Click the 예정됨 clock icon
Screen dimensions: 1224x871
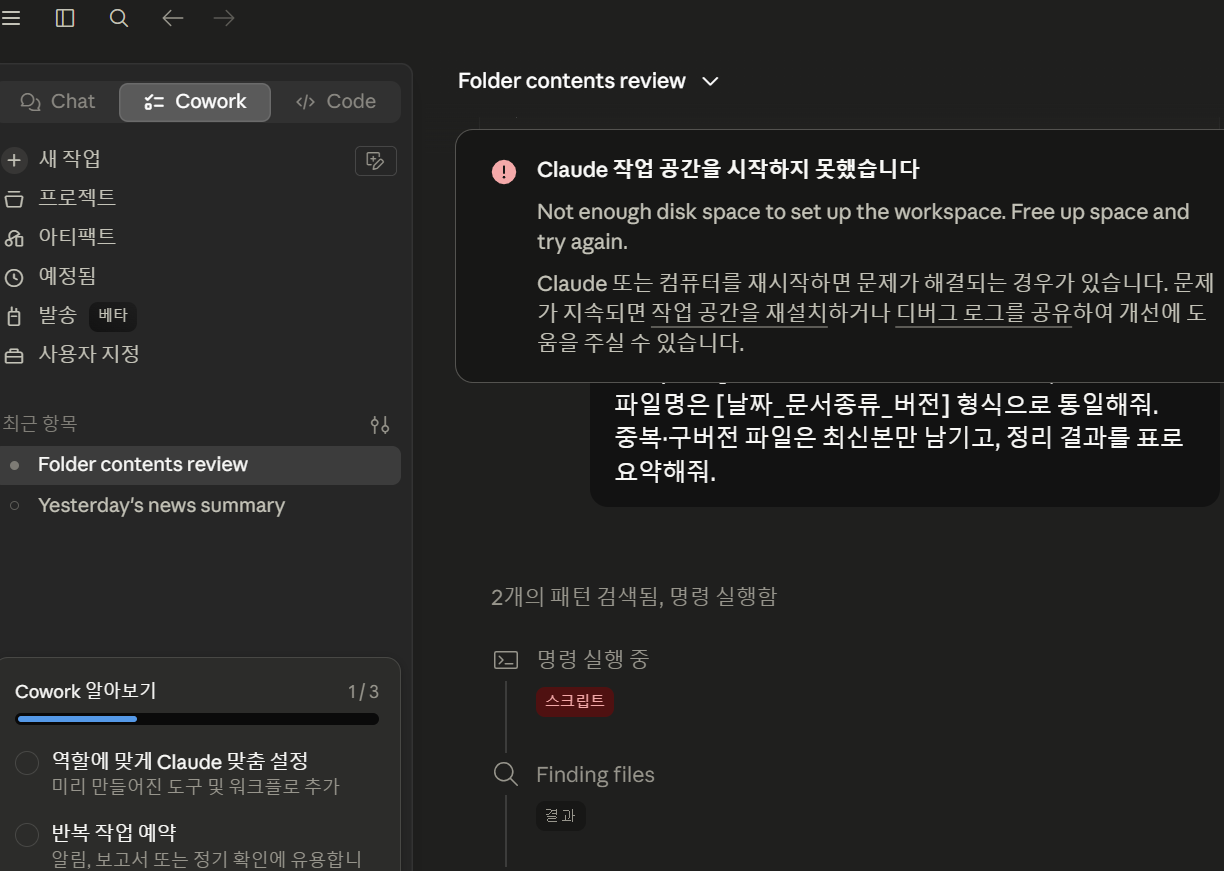14,277
